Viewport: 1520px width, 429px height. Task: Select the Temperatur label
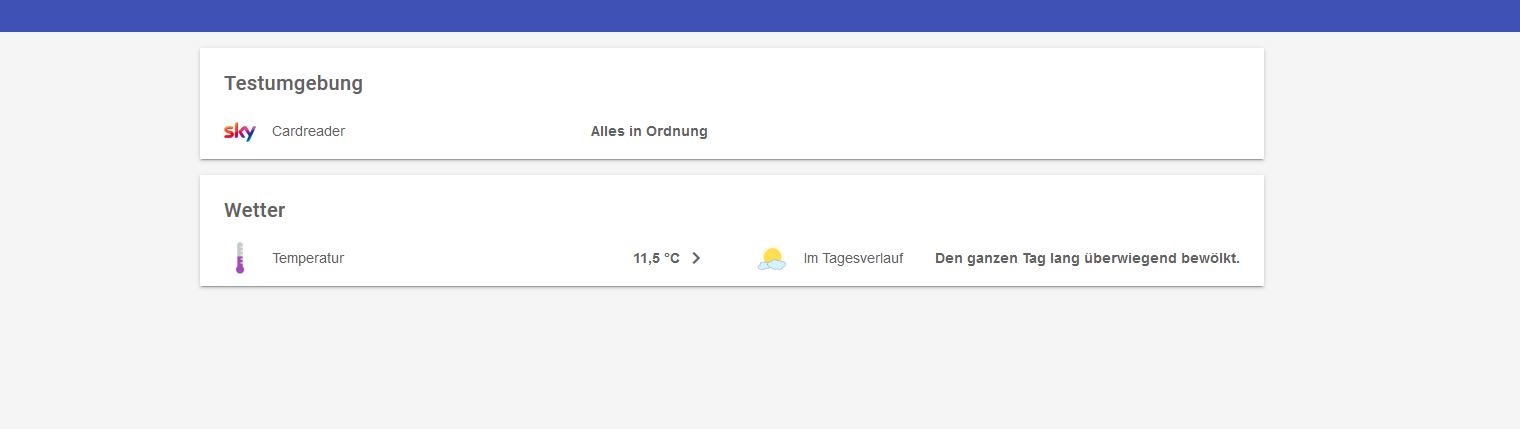coord(308,258)
